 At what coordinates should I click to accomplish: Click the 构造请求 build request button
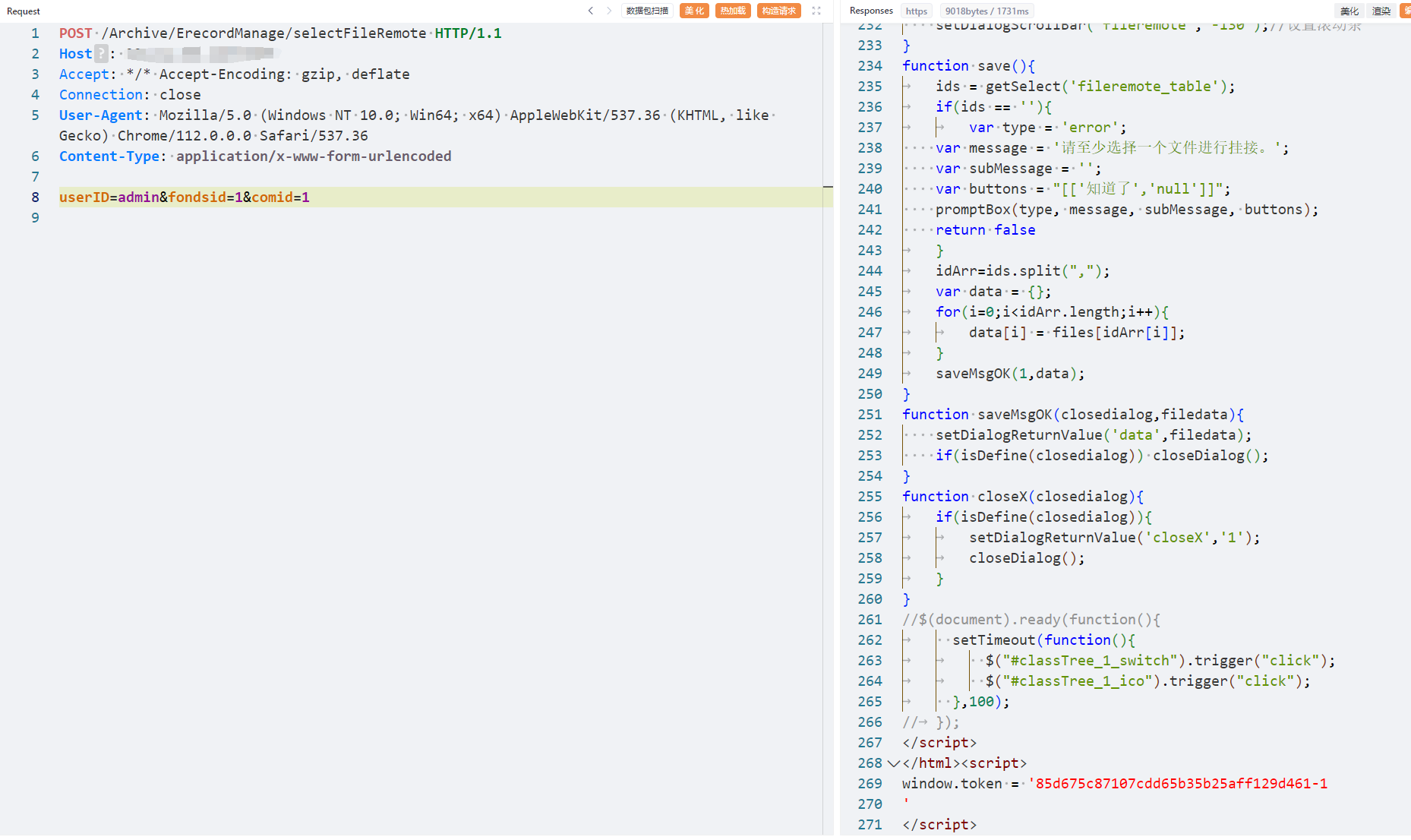pos(779,11)
